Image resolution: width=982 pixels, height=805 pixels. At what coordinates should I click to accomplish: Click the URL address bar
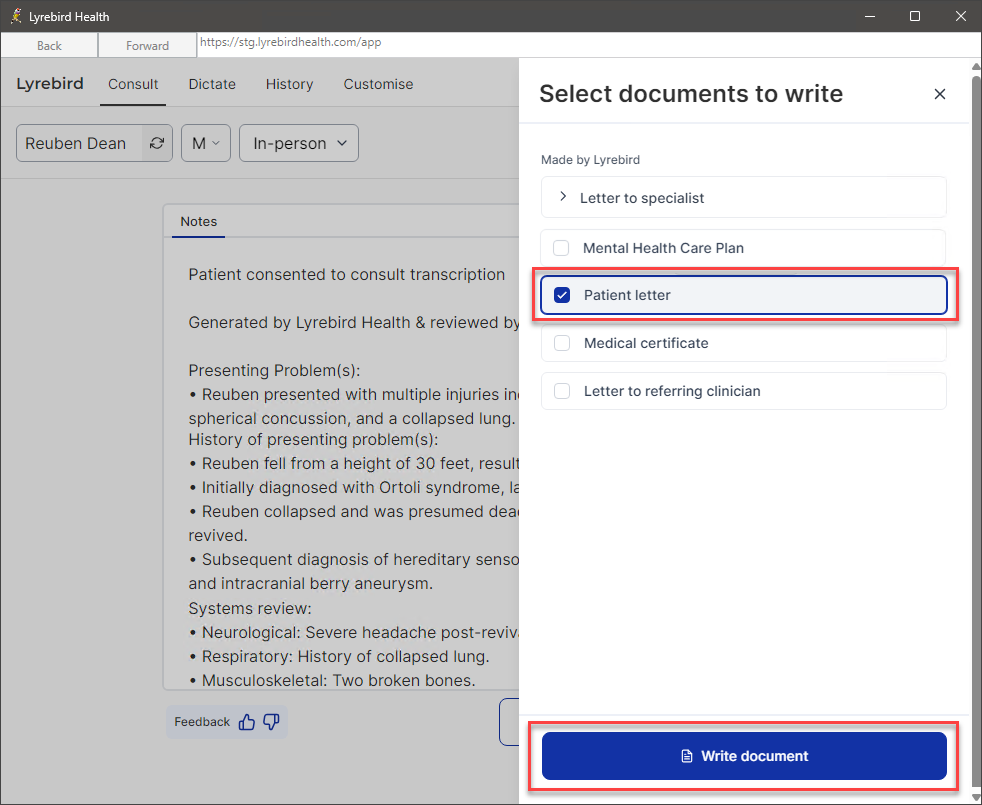coord(587,43)
